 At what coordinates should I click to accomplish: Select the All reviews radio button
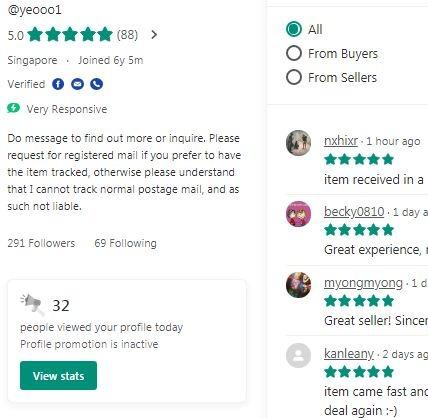[294, 29]
